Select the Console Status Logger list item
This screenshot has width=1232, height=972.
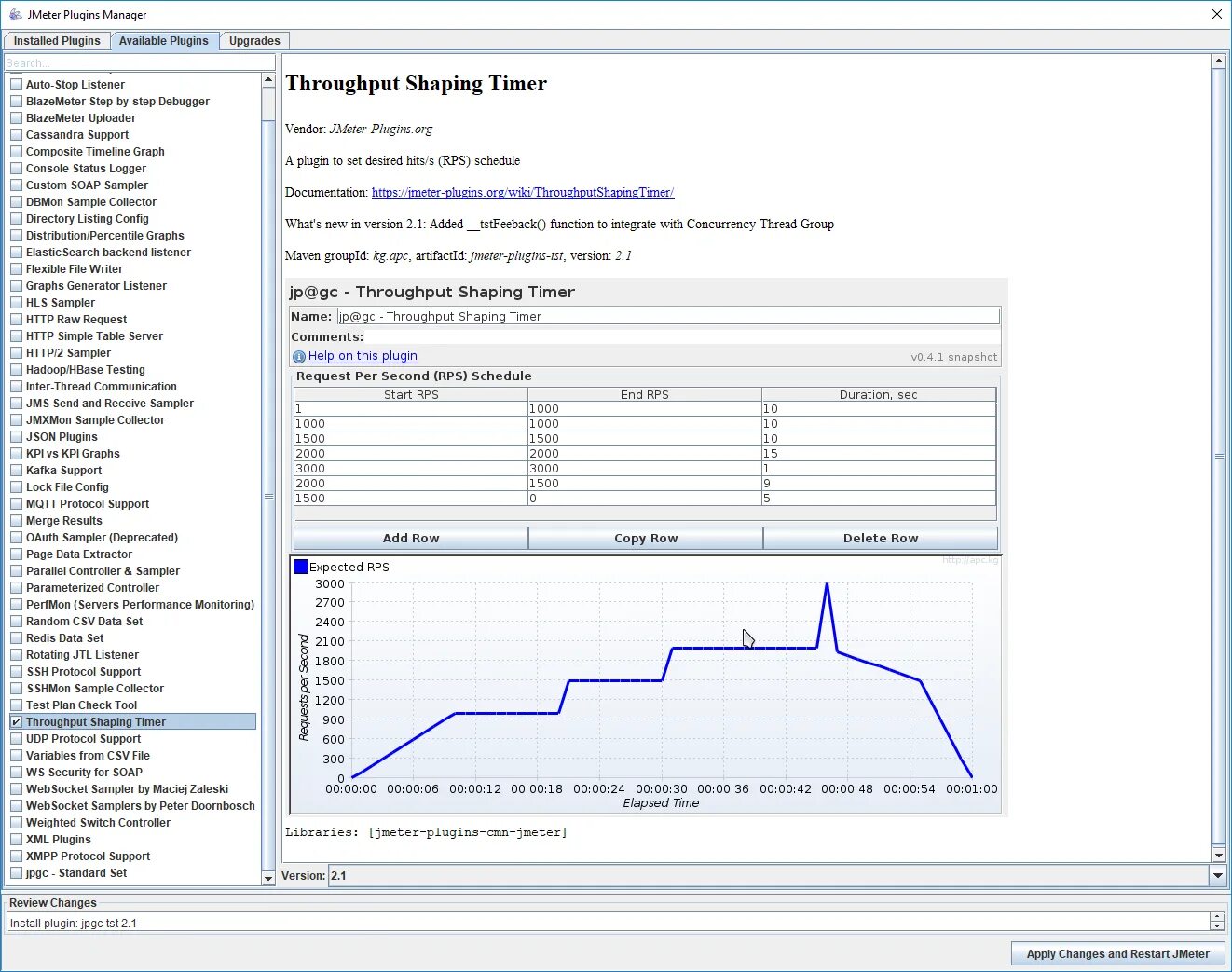pyautogui.click(x=86, y=169)
